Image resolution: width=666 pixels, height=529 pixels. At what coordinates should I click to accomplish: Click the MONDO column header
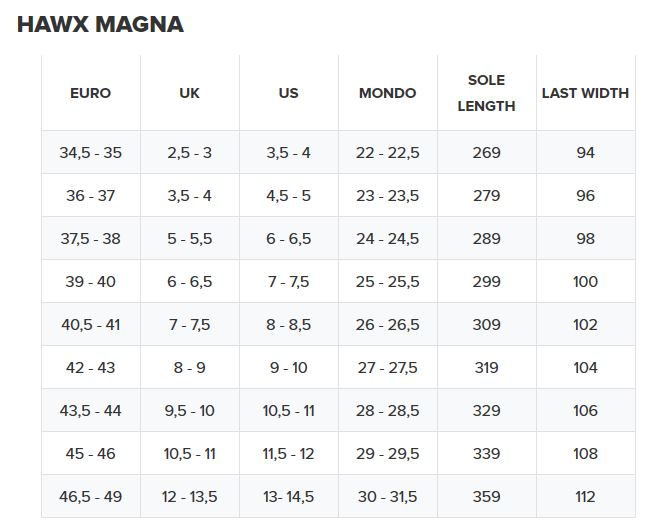387,93
